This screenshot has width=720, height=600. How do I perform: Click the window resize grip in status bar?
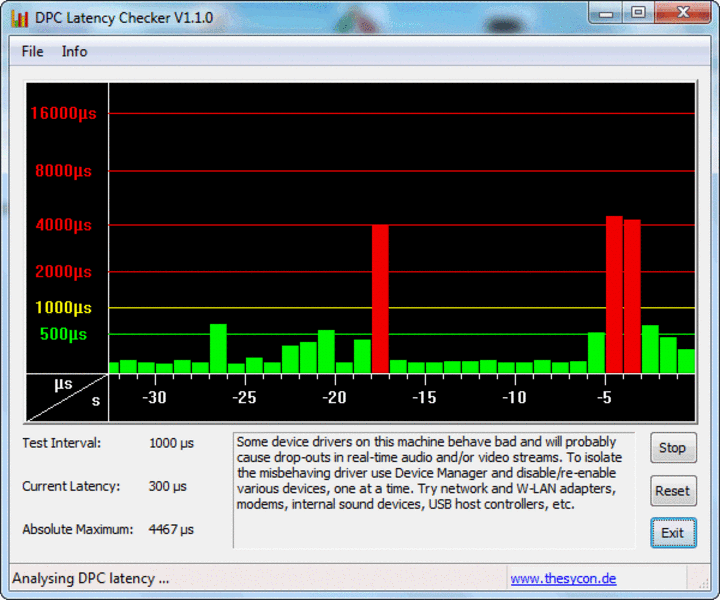pos(703,583)
